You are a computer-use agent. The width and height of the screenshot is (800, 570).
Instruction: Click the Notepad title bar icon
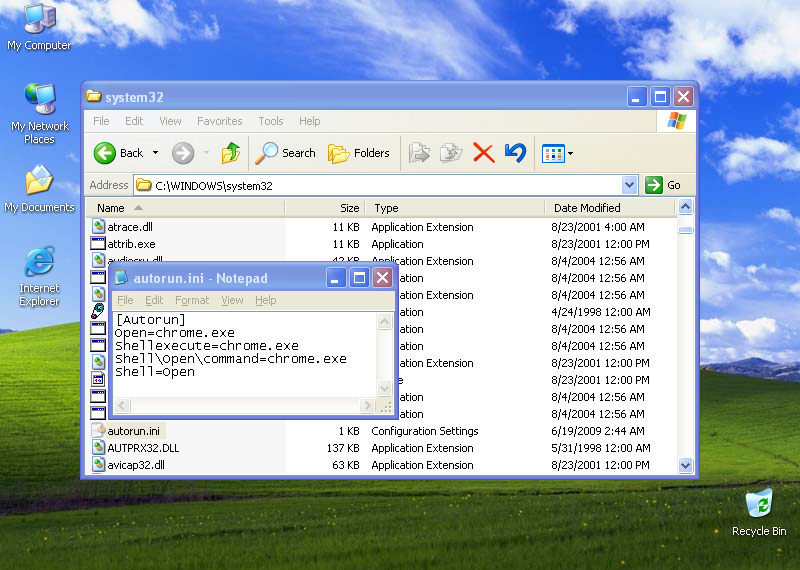[121, 278]
